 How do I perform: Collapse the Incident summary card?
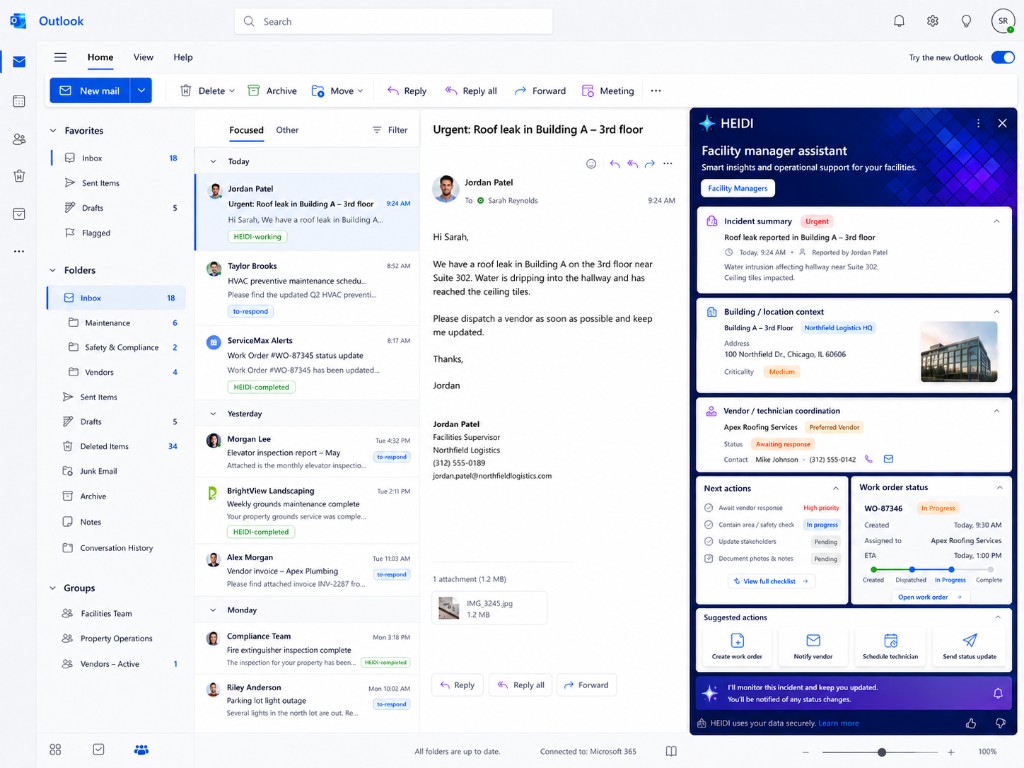tap(997, 221)
